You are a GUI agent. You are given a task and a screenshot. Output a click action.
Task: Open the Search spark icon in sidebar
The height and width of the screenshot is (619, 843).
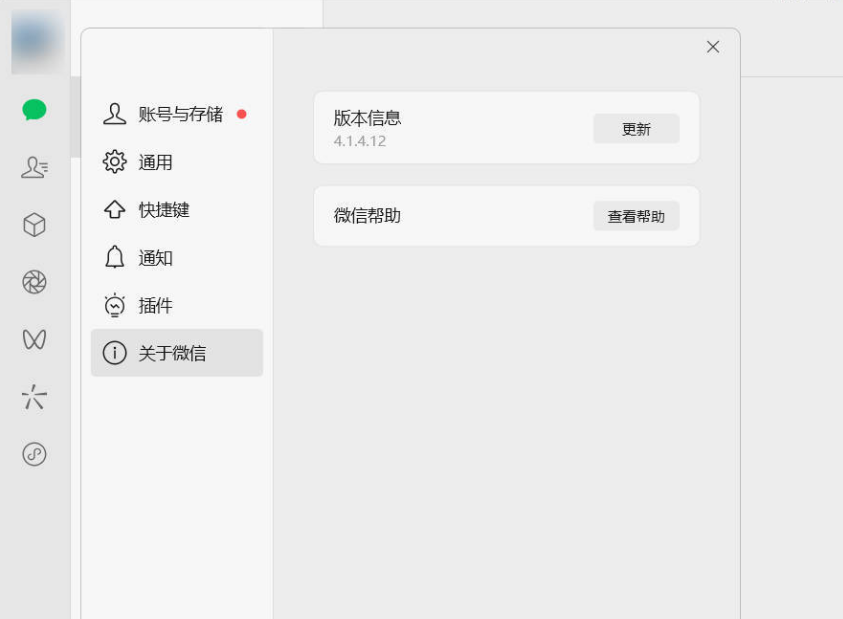pyautogui.click(x=34, y=397)
